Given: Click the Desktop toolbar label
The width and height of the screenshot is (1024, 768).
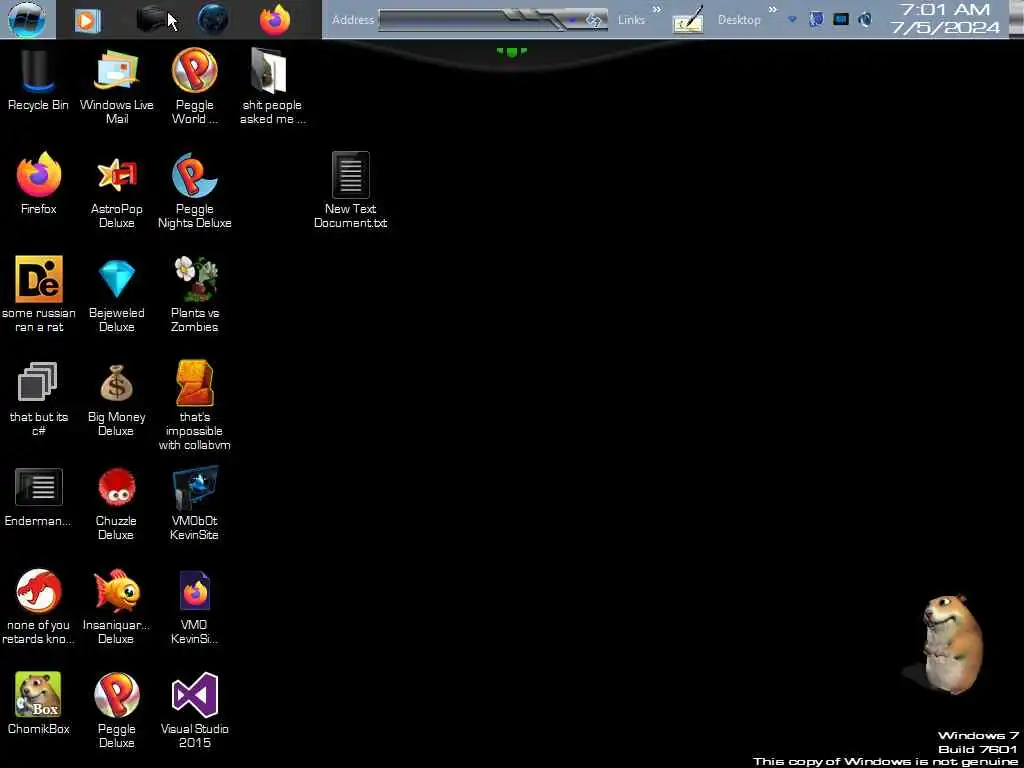Looking at the screenshot, I should click(739, 20).
